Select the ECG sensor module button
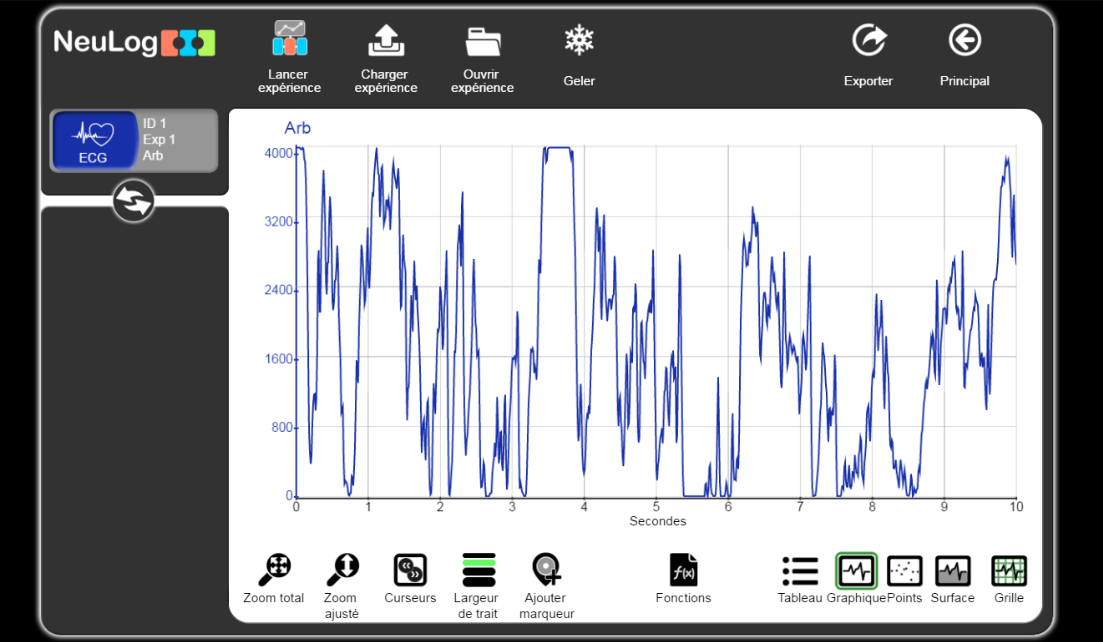1103x642 pixels. [94, 141]
